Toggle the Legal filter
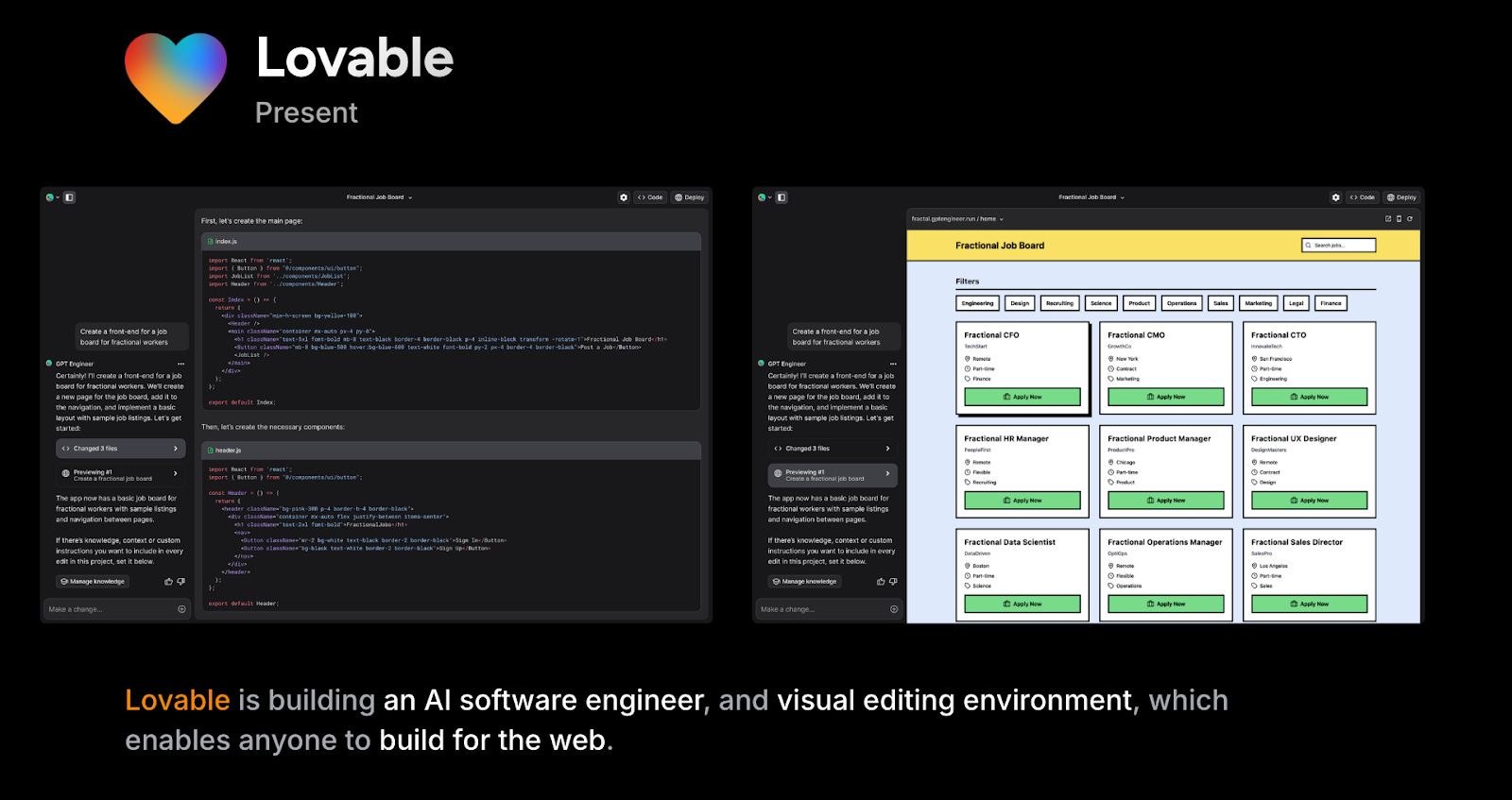The image size is (1512, 800). pos(1297,303)
